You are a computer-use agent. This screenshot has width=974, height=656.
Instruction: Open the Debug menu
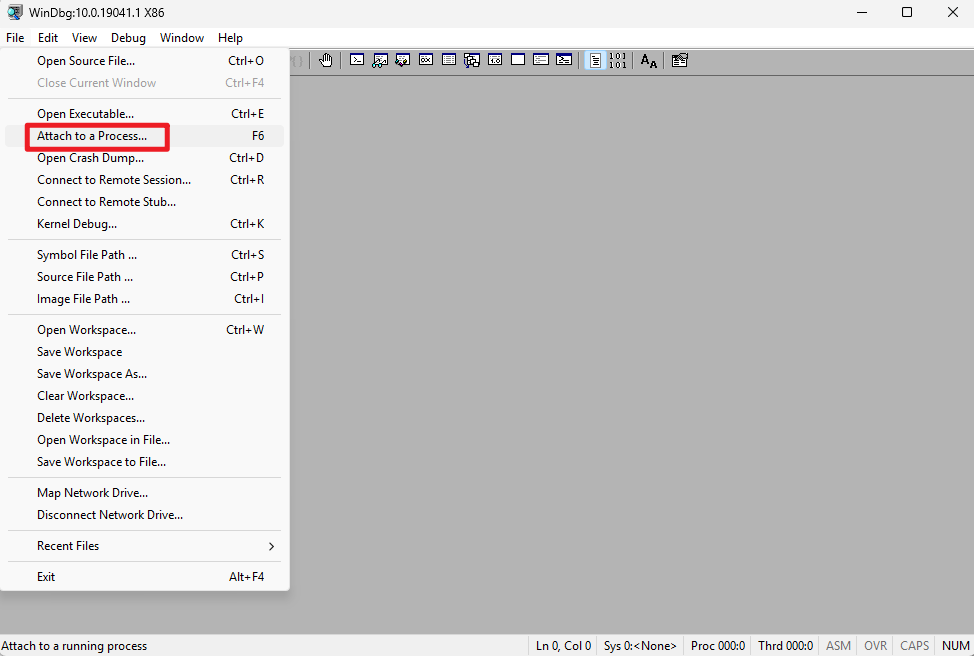pyautogui.click(x=128, y=38)
